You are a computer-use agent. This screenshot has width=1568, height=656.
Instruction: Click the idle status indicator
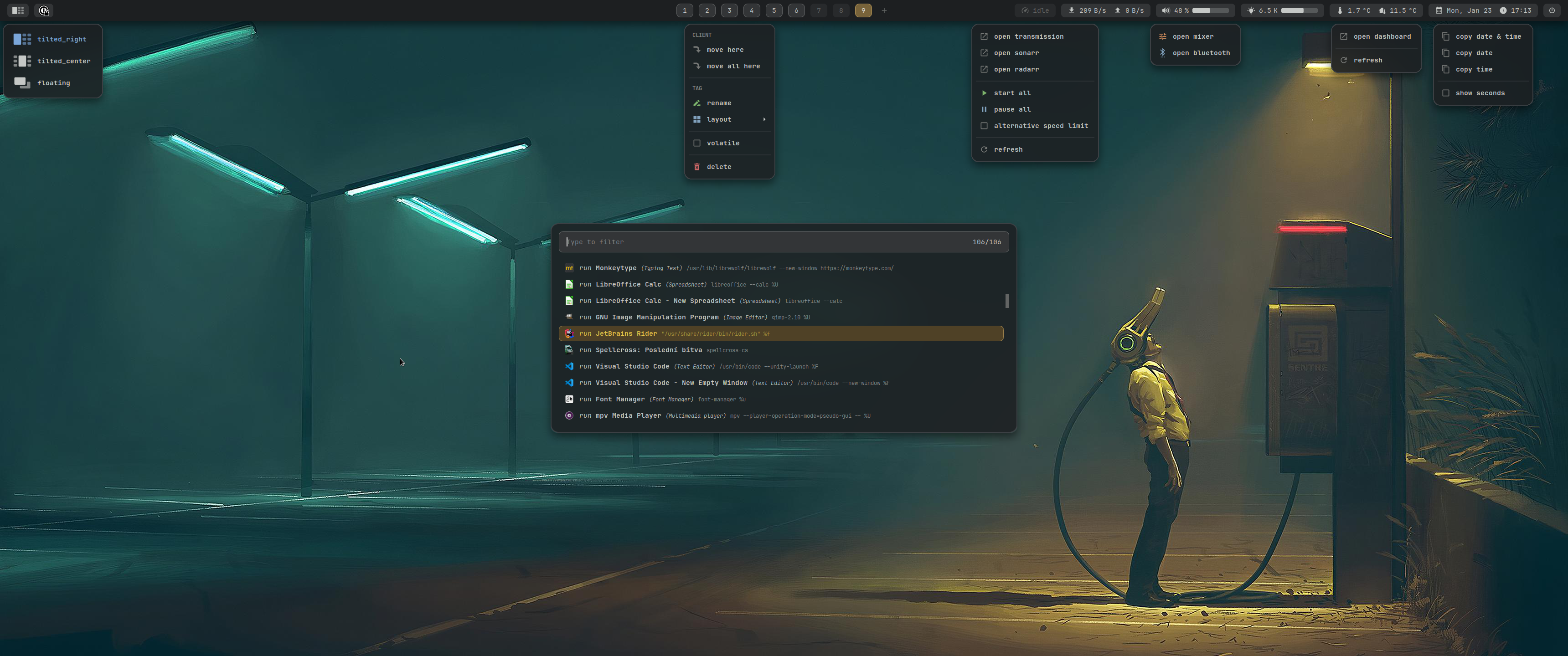click(1036, 10)
